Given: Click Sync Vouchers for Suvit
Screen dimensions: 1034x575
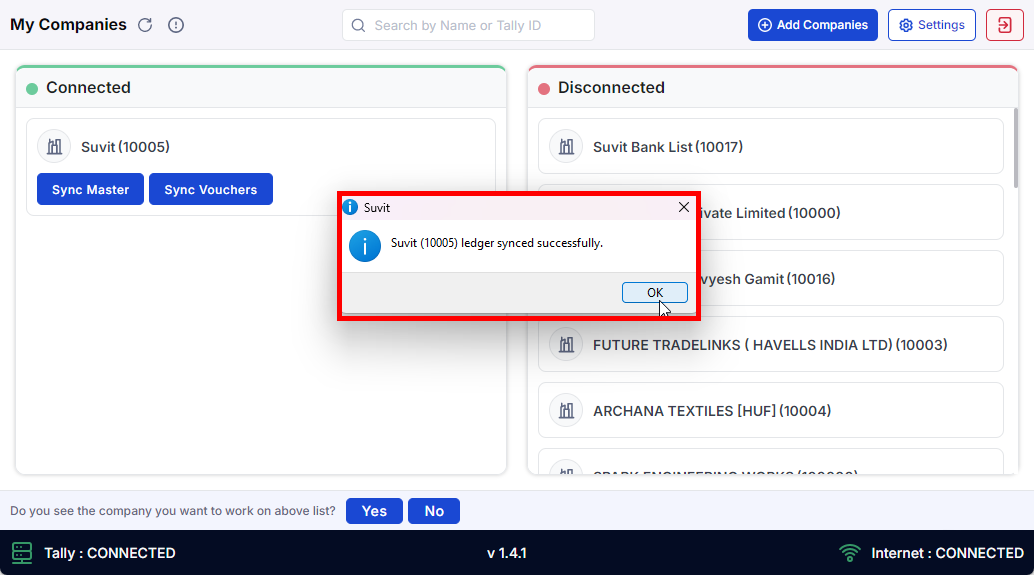Looking at the screenshot, I should click(x=210, y=189).
